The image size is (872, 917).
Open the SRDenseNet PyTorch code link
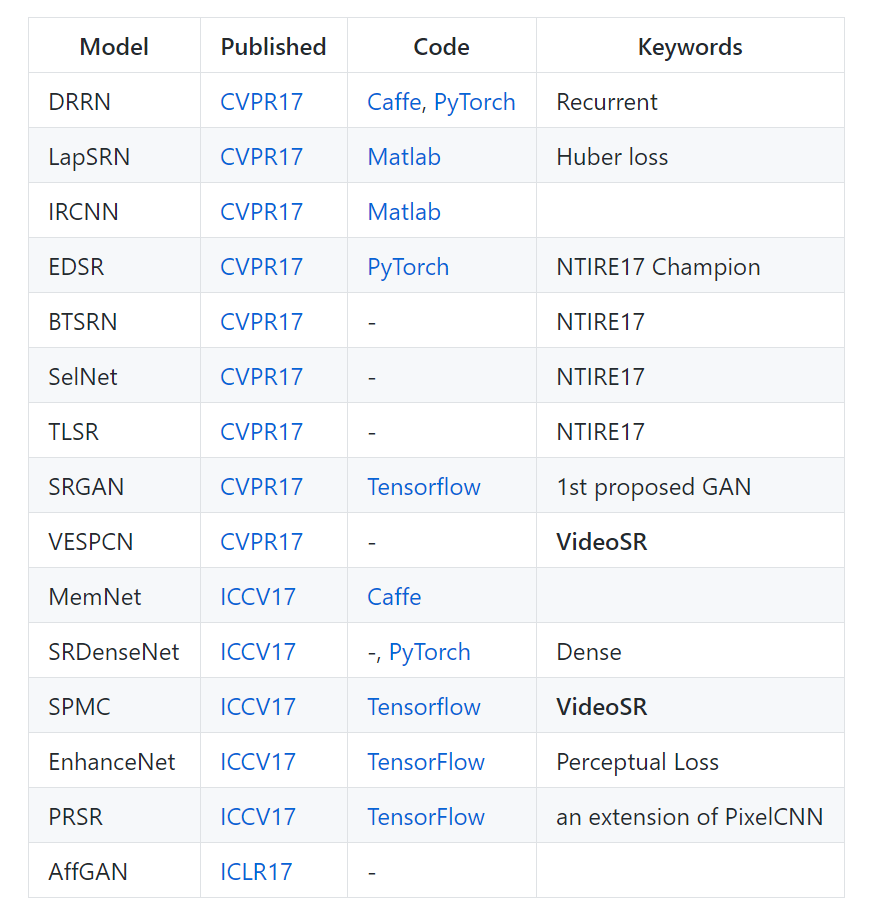click(x=429, y=652)
